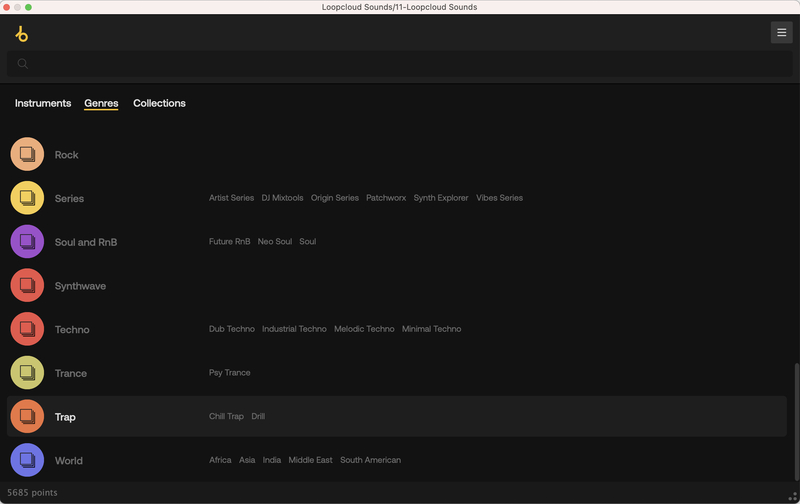This screenshot has height=504, width=800.
Task: Click the orange Trap genre icon
Action: click(x=27, y=417)
